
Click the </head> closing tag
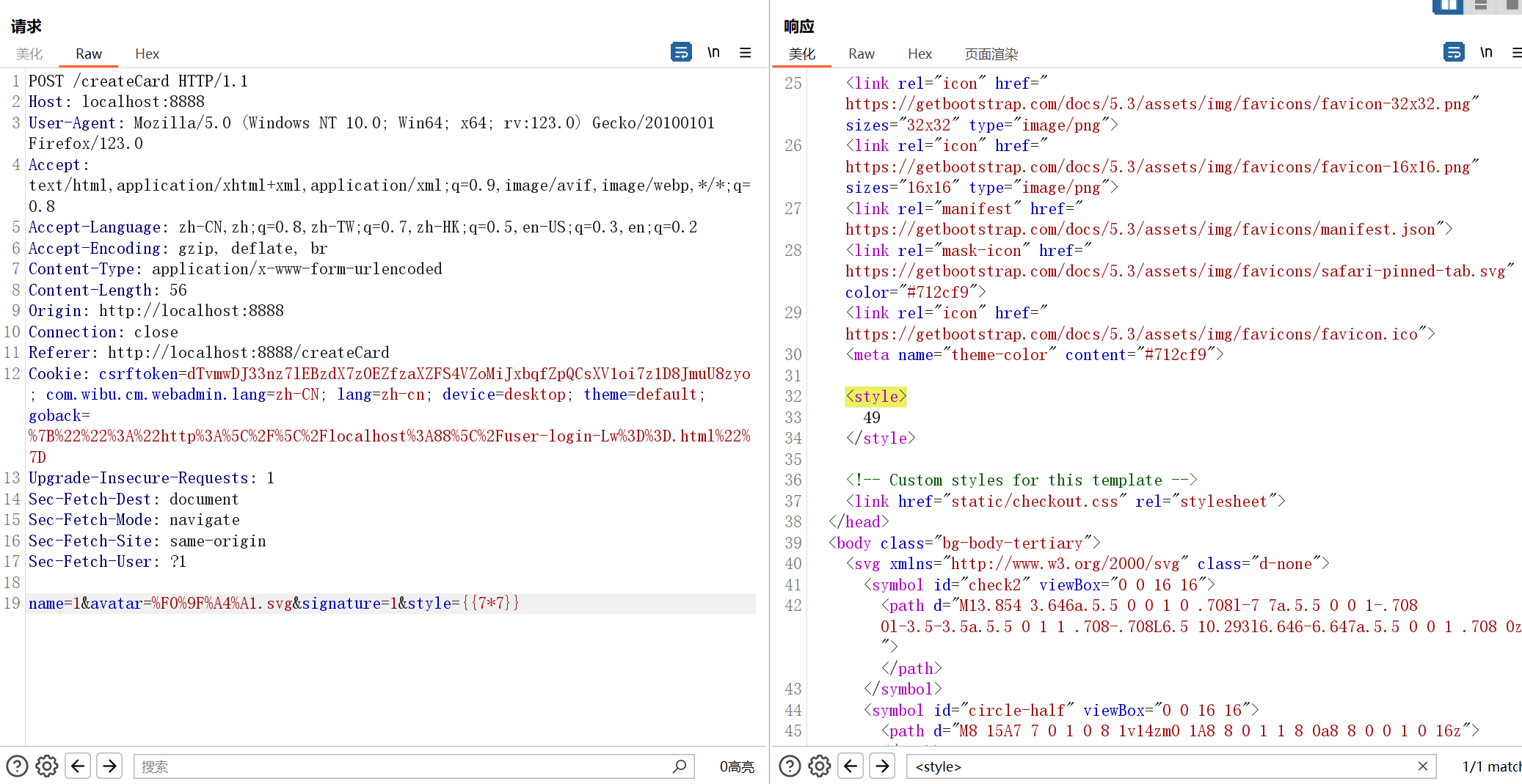point(859,522)
